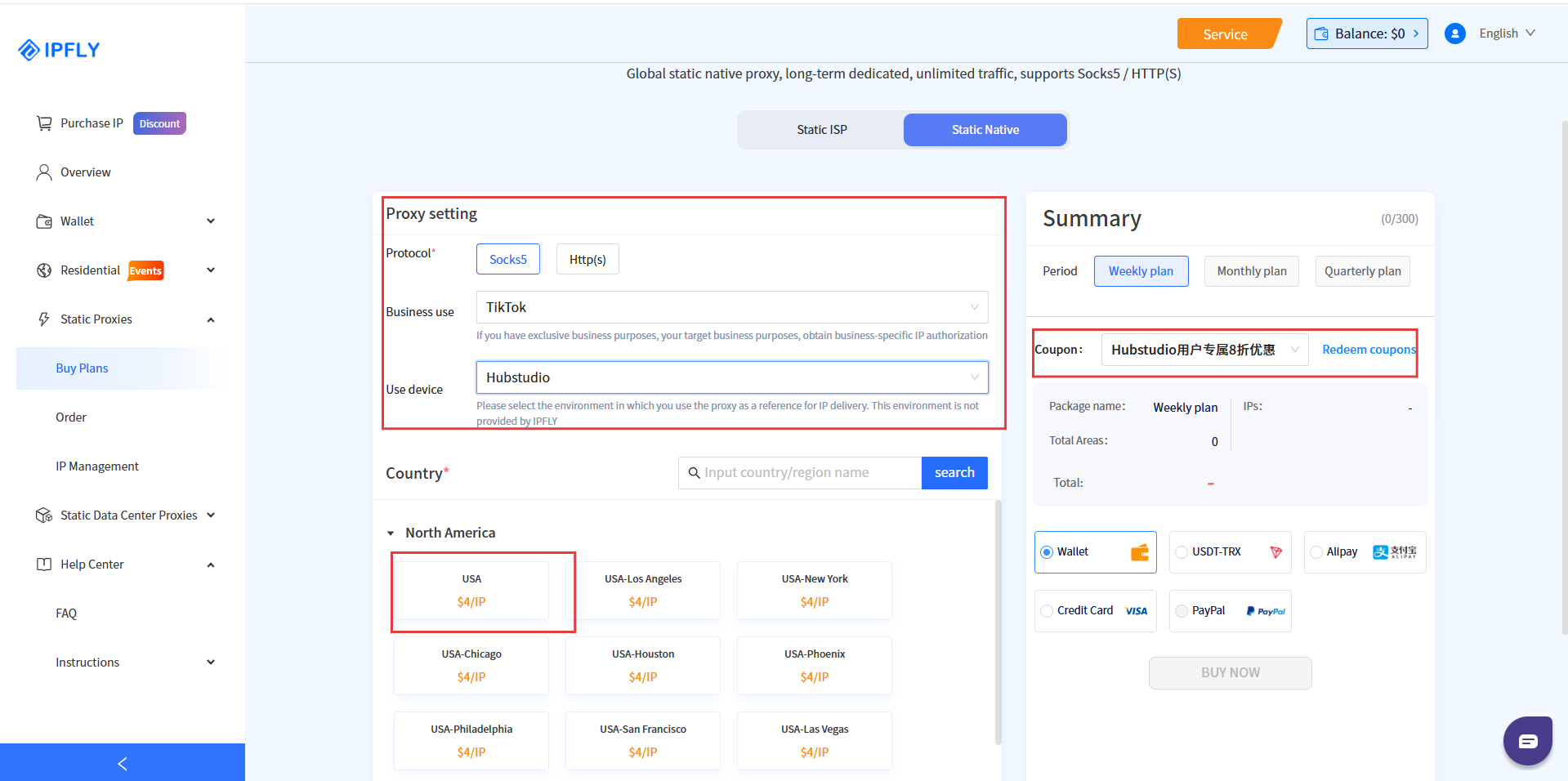The image size is (1568, 781).
Task: Open the Coupon dropdown
Action: tap(1204, 350)
